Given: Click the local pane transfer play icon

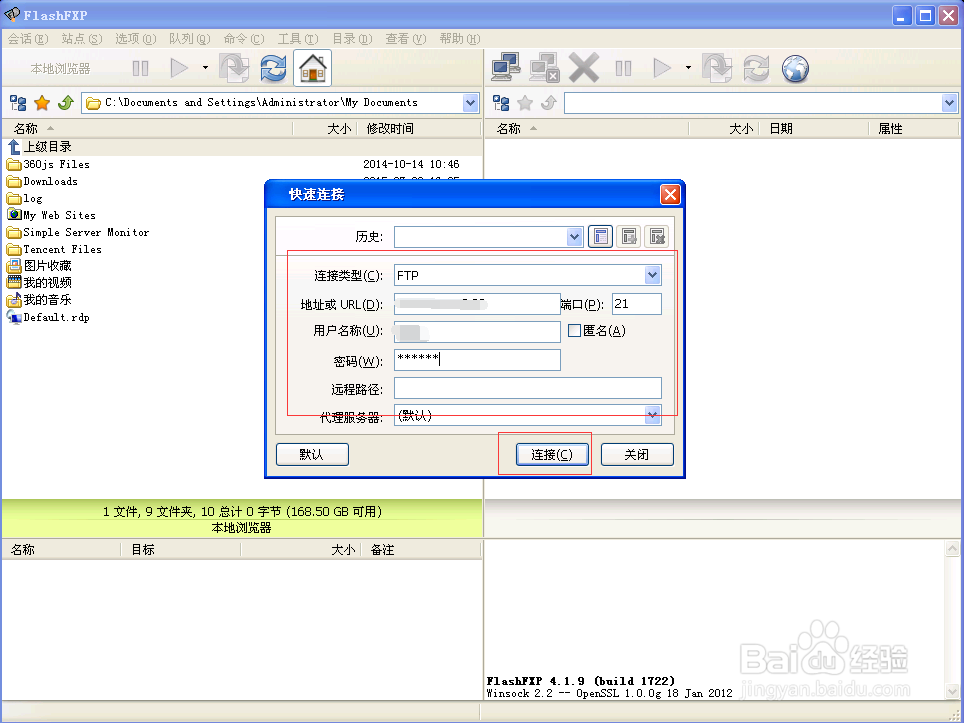Looking at the screenshot, I should (x=179, y=68).
